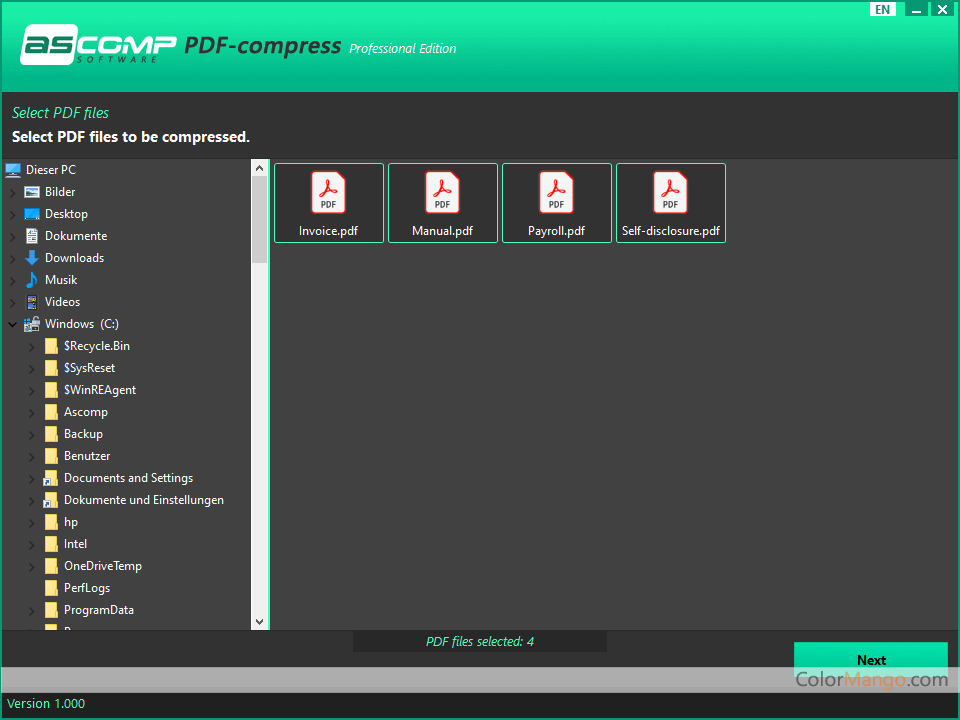Click the Dokumente und Einstellungen shortcut icon
This screenshot has height=720, width=960.
51,501
